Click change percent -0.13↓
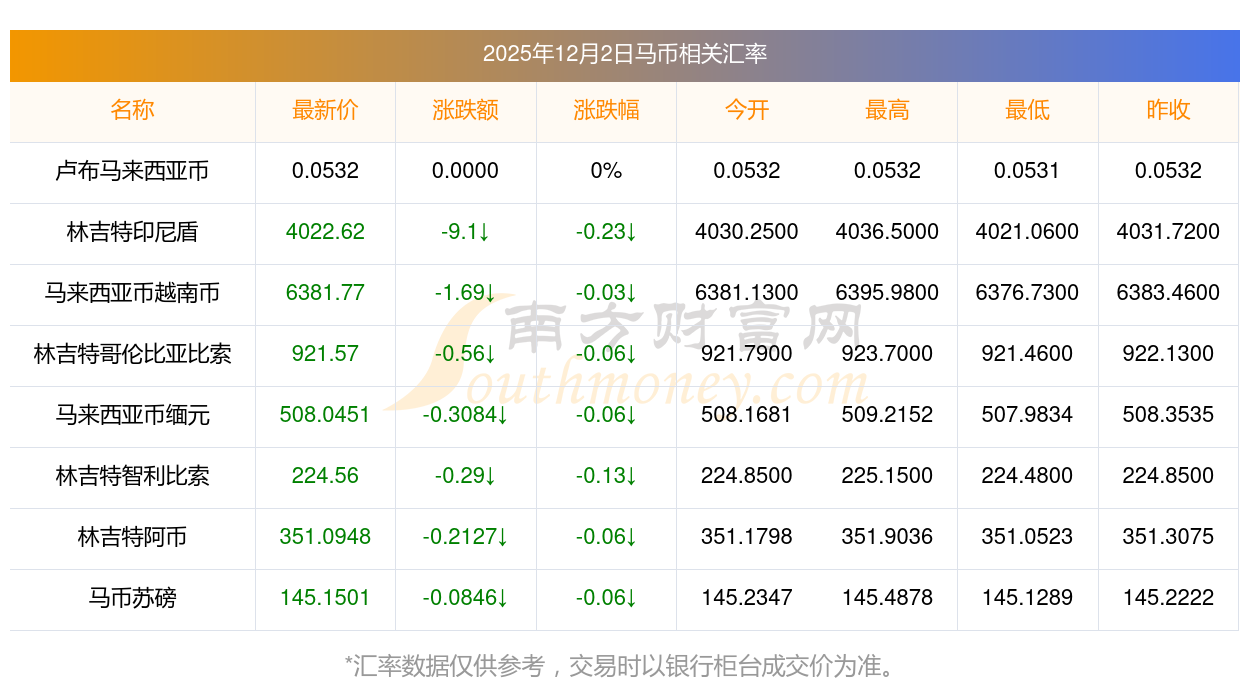Screen dimensions: 1250x697 click(606, 476)
